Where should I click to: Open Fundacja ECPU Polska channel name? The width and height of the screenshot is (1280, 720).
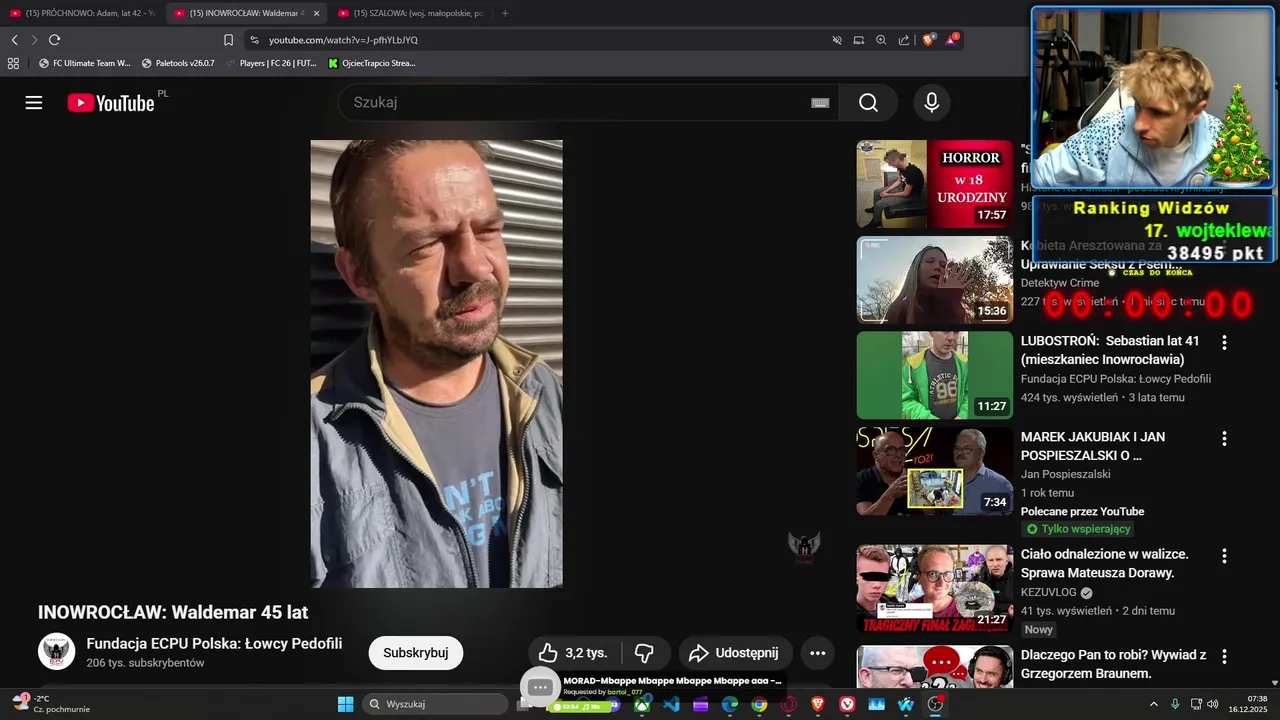tap(214, 643)
